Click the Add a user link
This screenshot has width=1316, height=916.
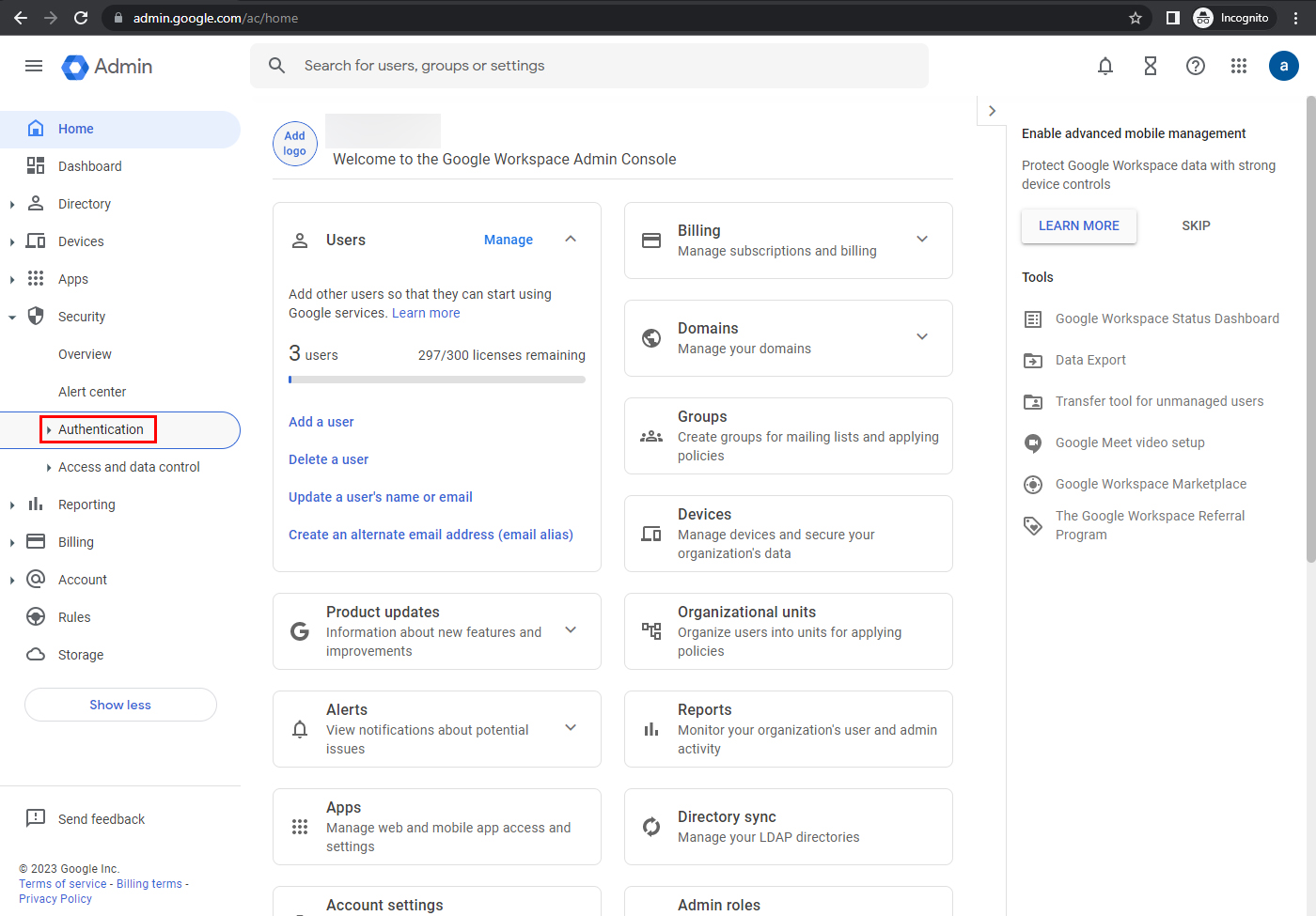click(x=321, y=422)
